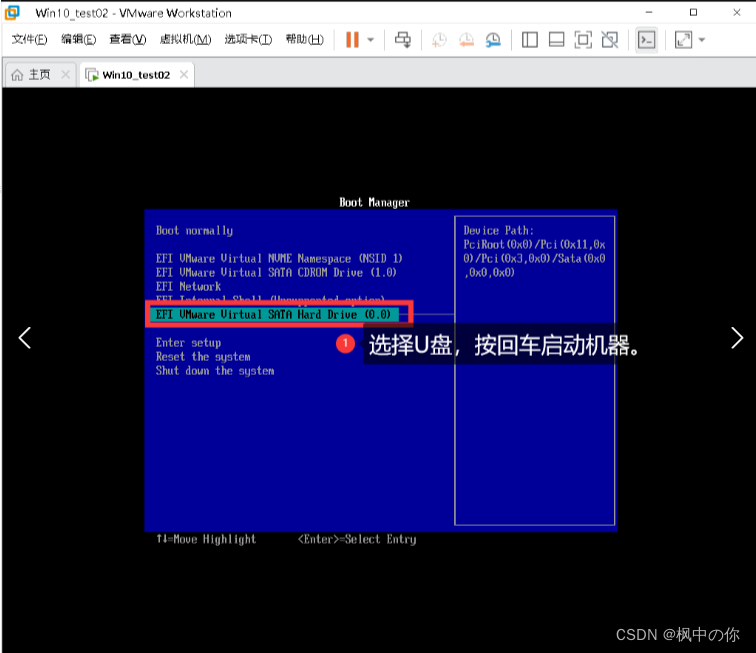Go to the next image arrow
This screenshot has height=653, width=756.
point(737,338)
